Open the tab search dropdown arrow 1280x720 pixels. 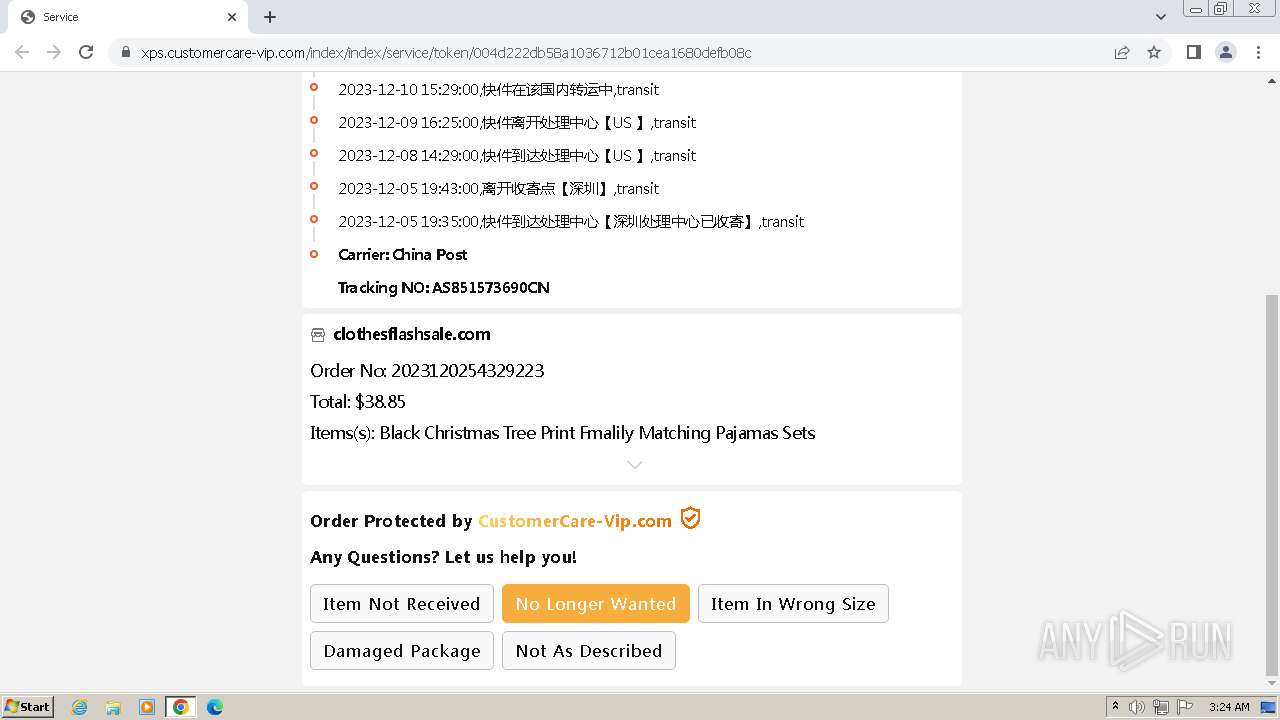(x=1160, y=17)
